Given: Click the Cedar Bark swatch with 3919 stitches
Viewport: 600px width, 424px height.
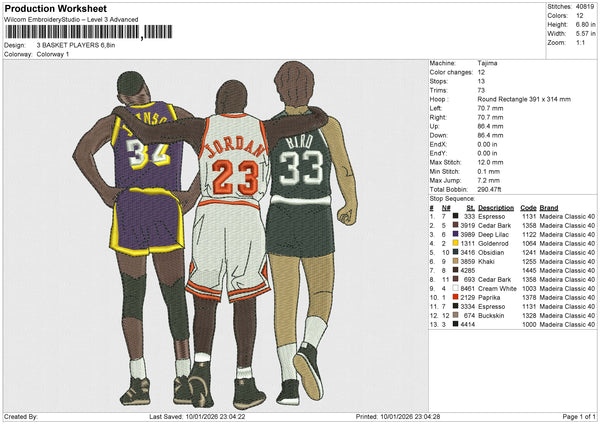Looking at the screenshot, I should (455, 225).
